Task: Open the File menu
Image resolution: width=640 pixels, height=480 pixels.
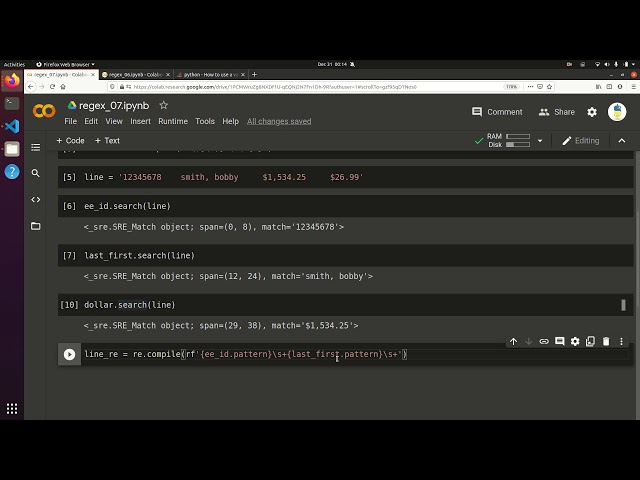Action: pos(70,121)
